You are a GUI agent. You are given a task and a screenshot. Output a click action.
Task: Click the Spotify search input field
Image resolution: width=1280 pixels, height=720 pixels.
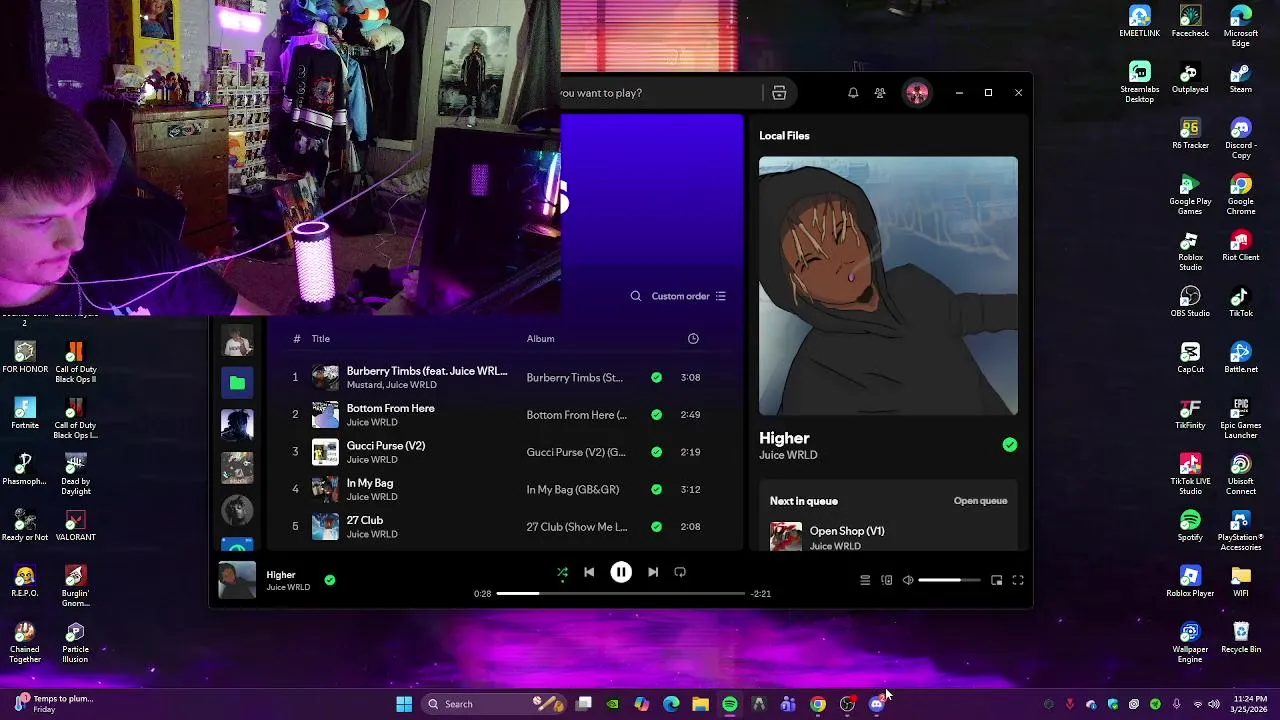(x=660, y=93)
